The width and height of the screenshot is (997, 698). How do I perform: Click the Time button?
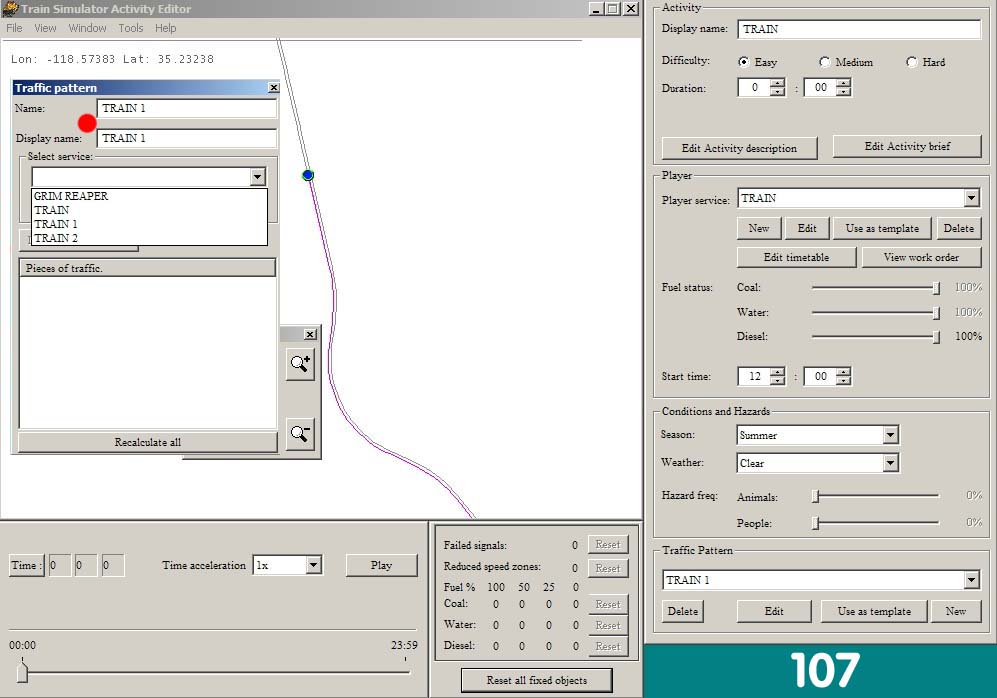(x=27, y=565)
